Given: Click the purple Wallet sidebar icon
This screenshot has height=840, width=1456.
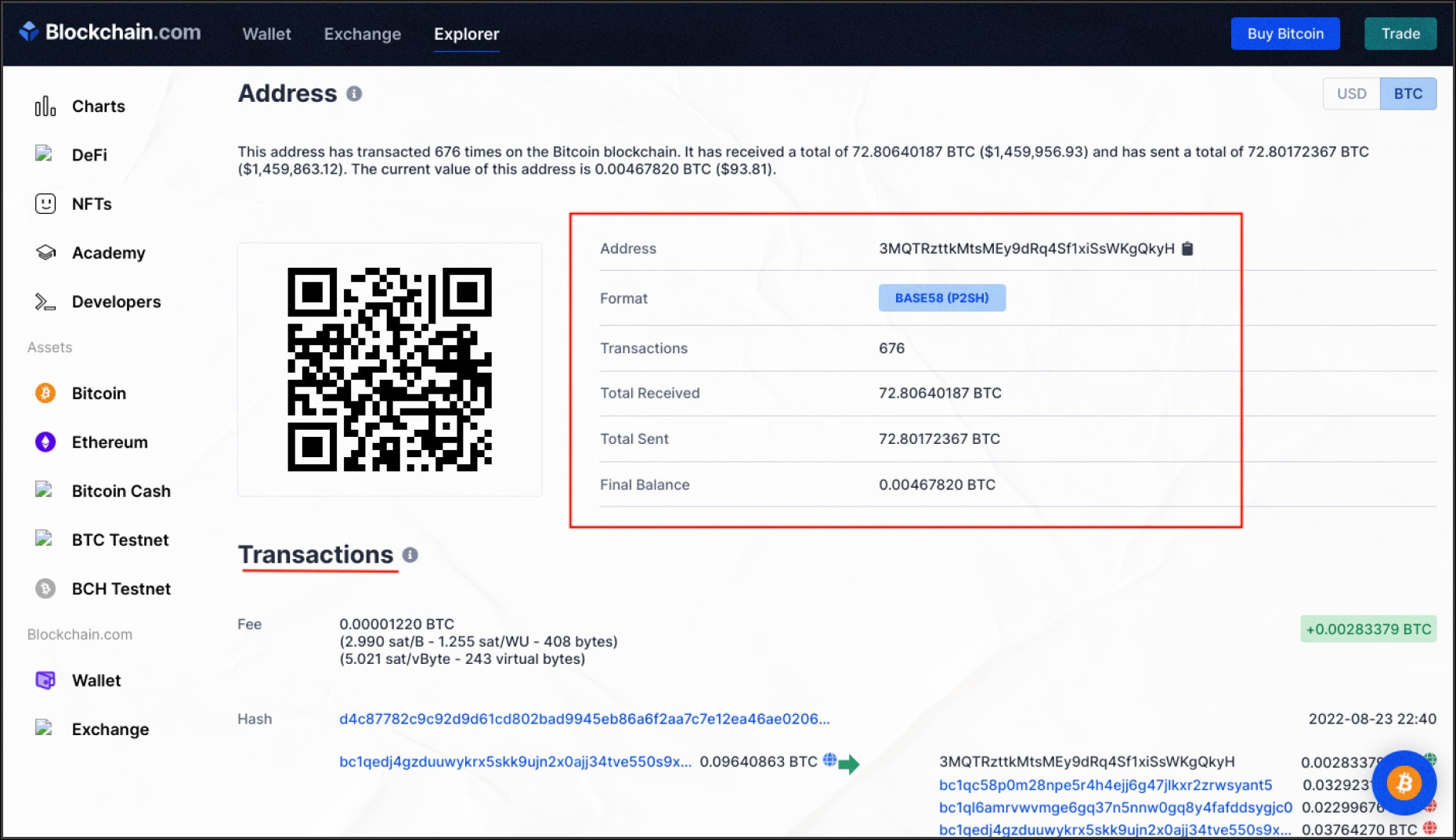Looking at the screenshot, I should click(45, 680).
